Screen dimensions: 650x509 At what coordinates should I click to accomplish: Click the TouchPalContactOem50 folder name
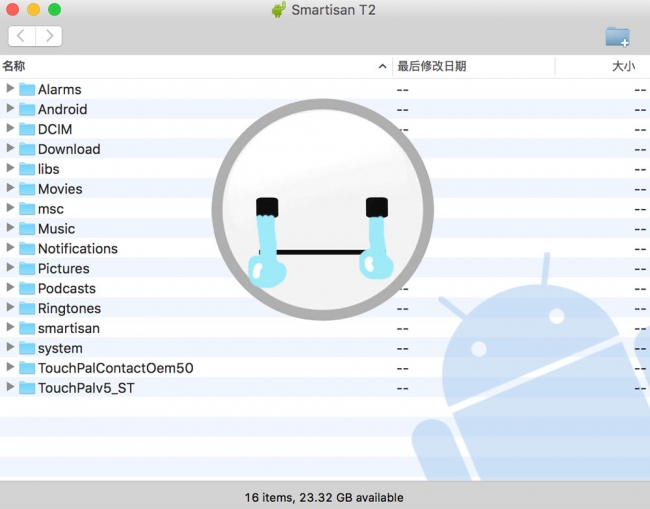(x=116, y=368)
